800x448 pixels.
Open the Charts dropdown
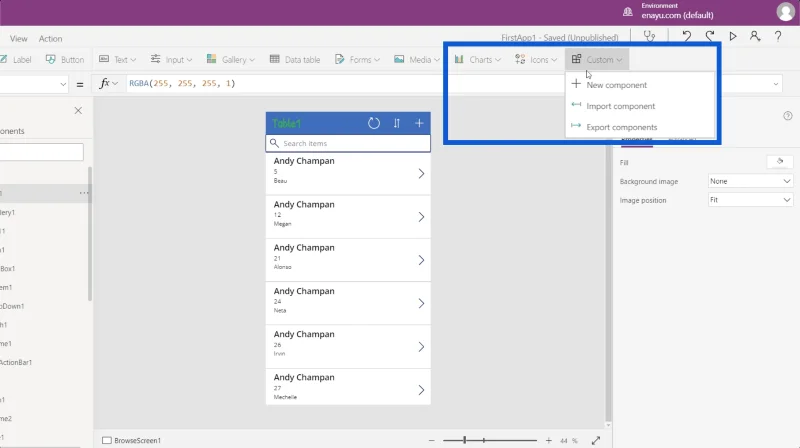tap(478, 60)
